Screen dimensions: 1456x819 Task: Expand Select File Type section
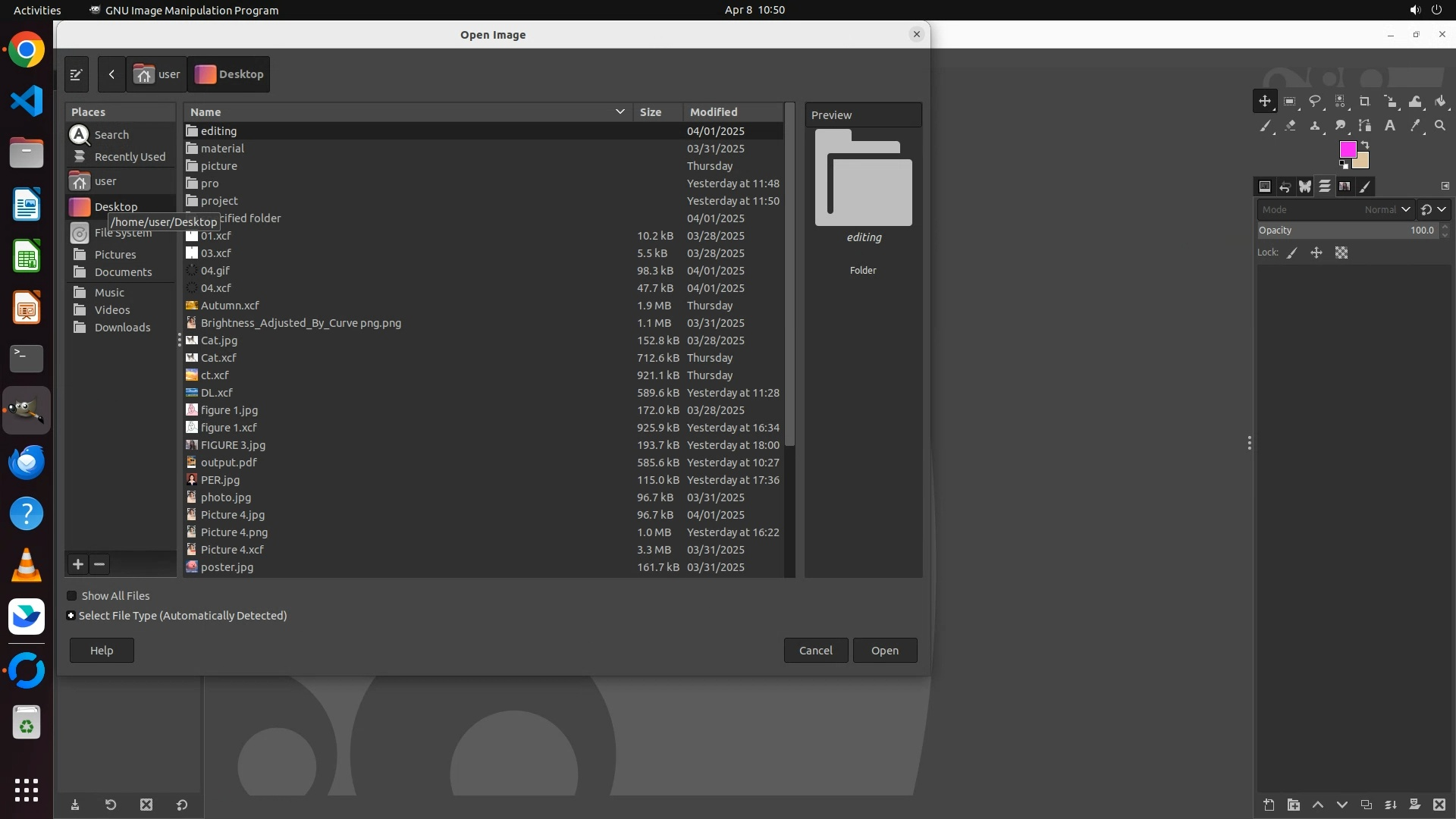[71, 616]
